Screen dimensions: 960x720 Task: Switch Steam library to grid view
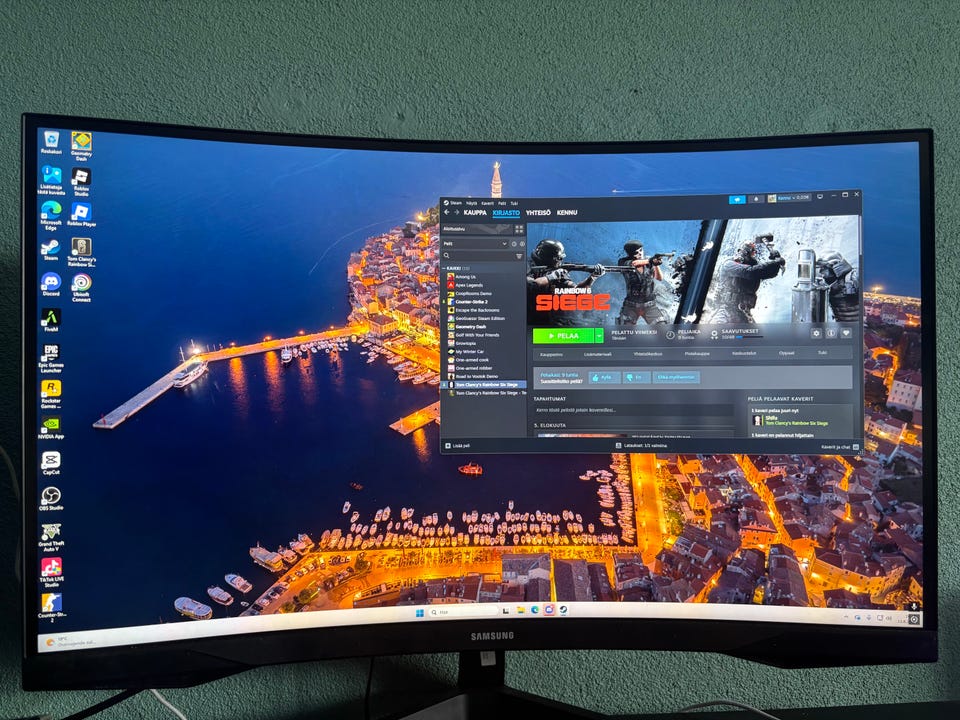pos(519,229)
